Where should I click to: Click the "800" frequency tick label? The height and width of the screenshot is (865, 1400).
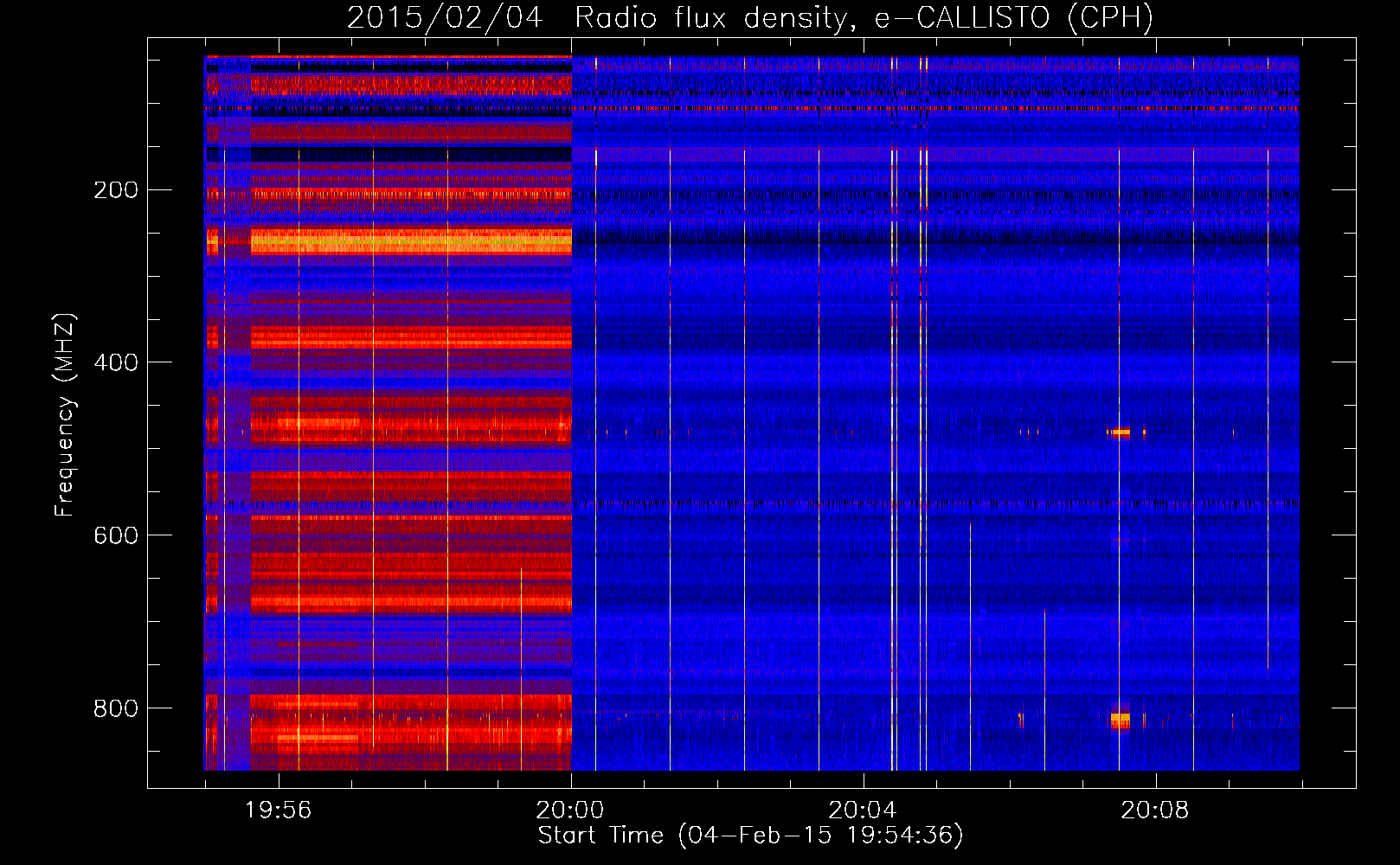coord(116,709)
